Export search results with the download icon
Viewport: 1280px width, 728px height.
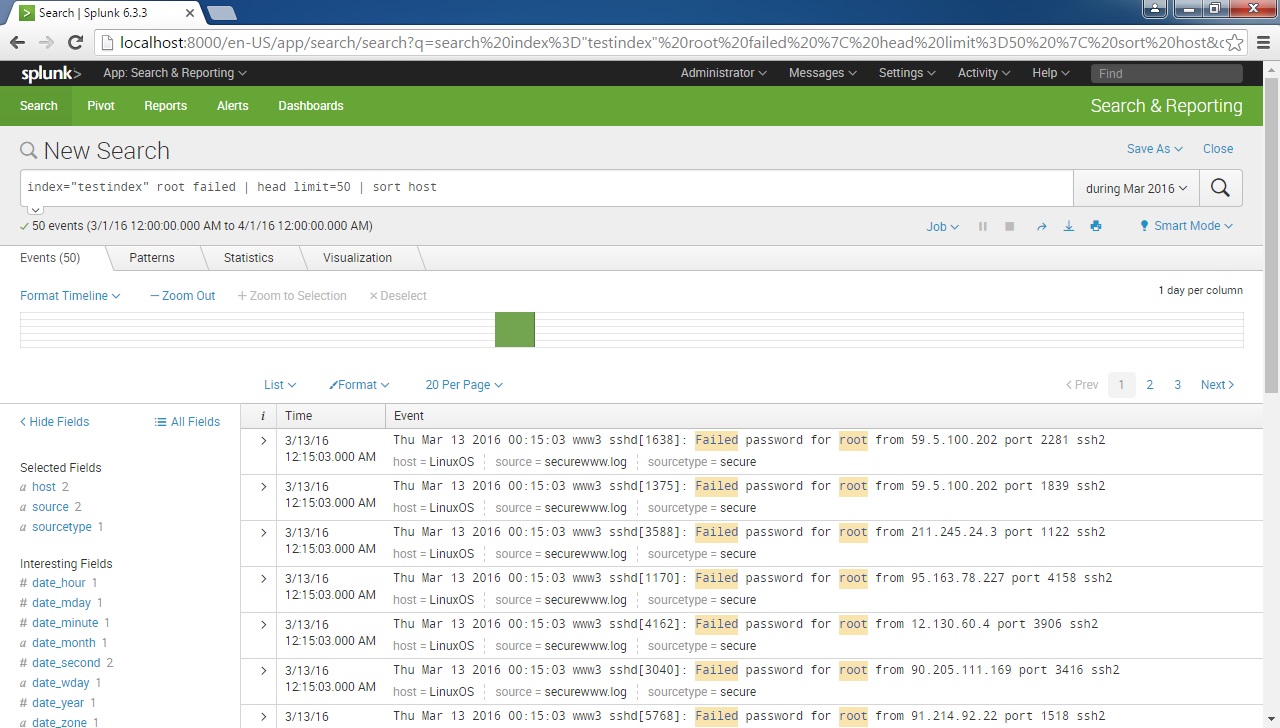(1068, 226)
